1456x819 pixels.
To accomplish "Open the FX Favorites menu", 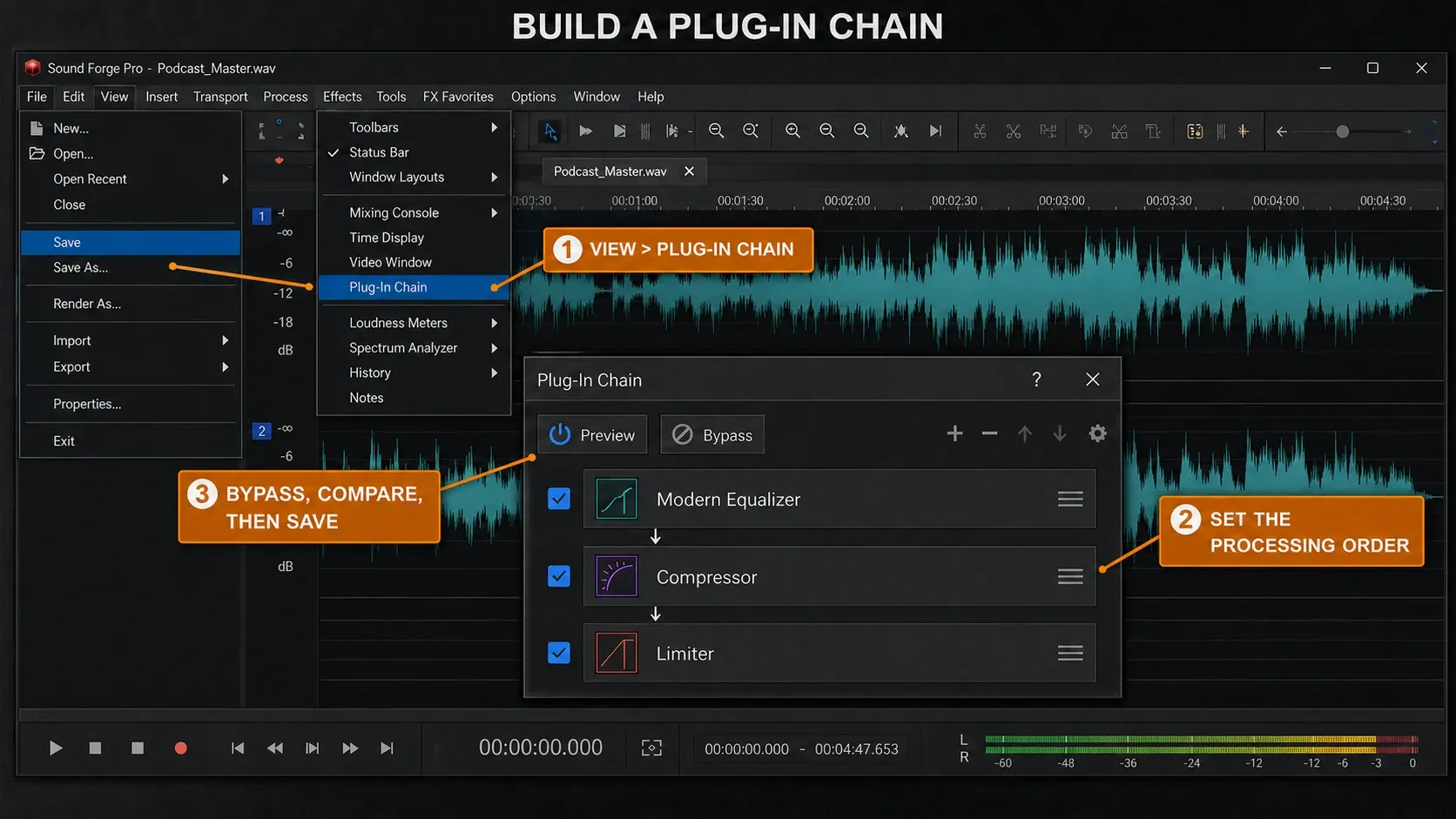I will coord(458,97).
